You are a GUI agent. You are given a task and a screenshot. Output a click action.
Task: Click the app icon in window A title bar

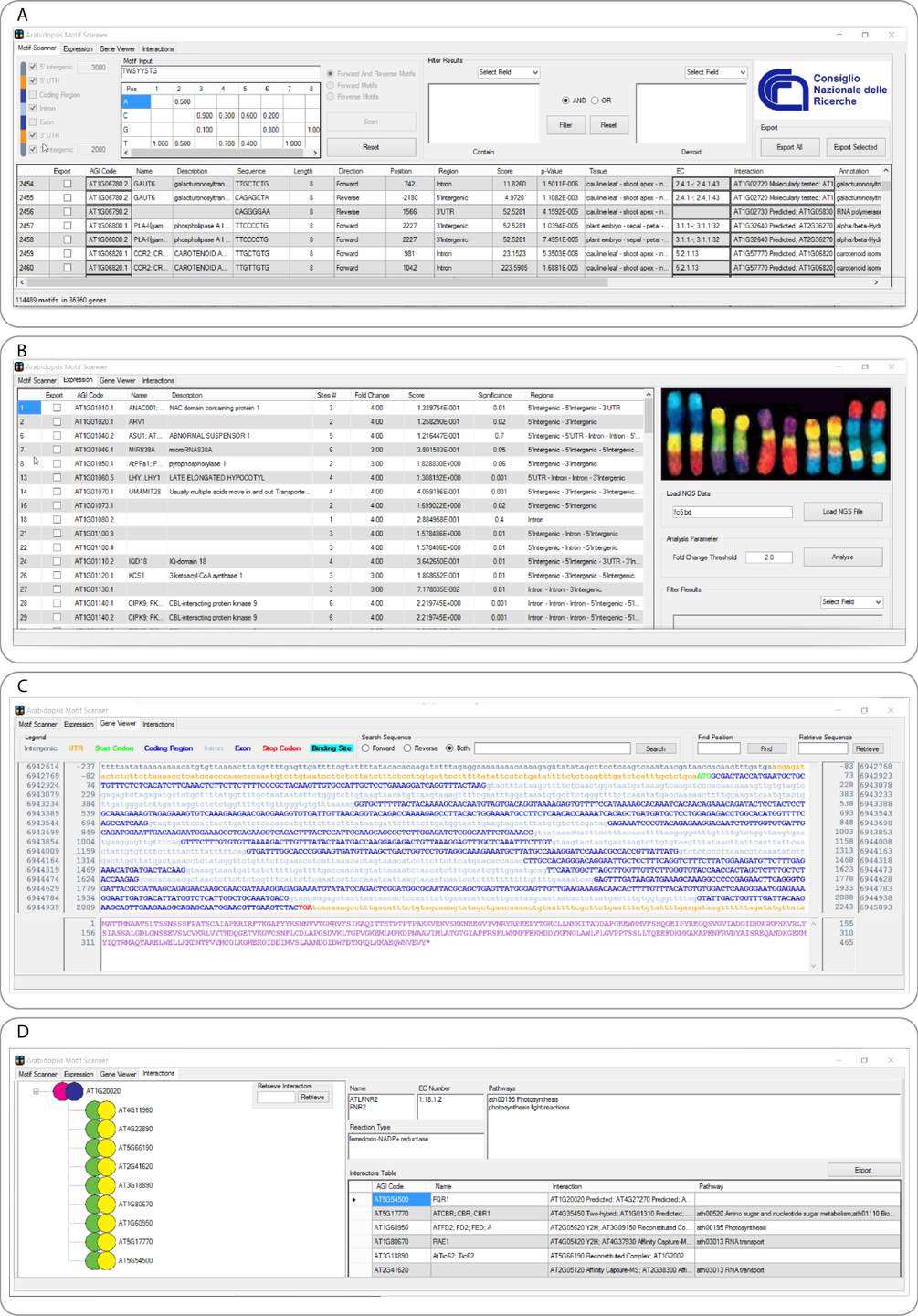point(19,35)
